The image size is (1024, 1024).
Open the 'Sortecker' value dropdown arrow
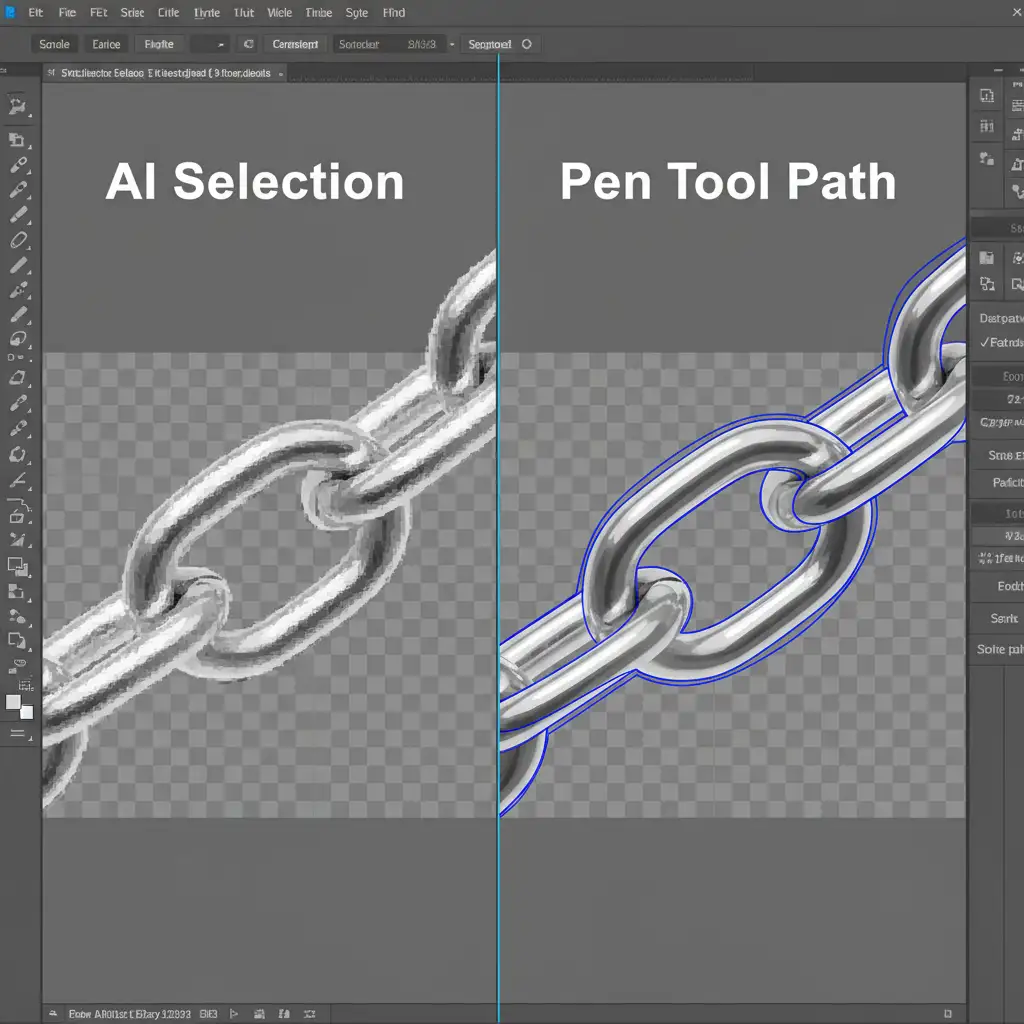click(x=451, y=44)
